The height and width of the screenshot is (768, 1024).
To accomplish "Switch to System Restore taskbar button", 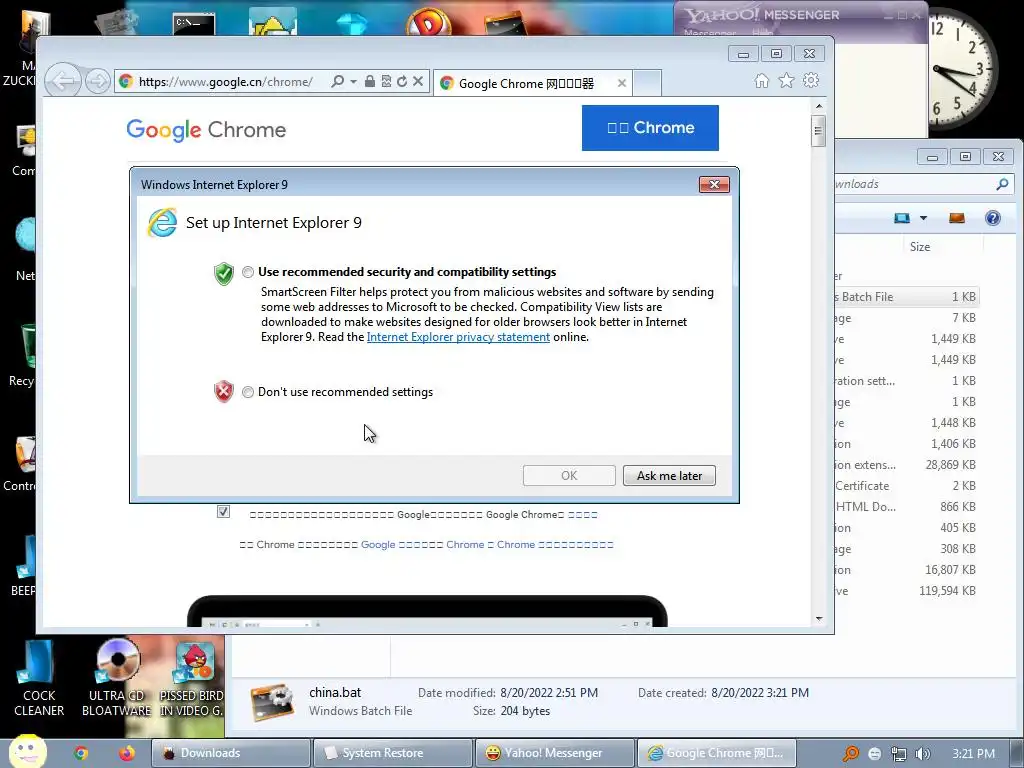I will click(392, 753).
